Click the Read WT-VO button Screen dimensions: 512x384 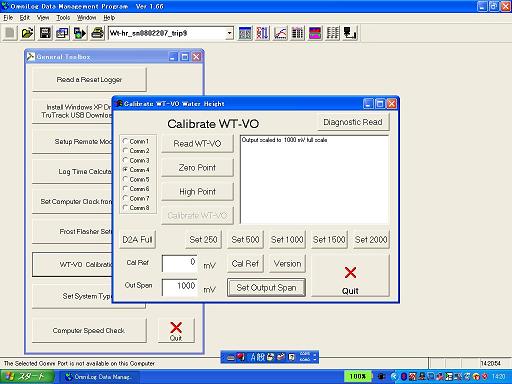197,144
